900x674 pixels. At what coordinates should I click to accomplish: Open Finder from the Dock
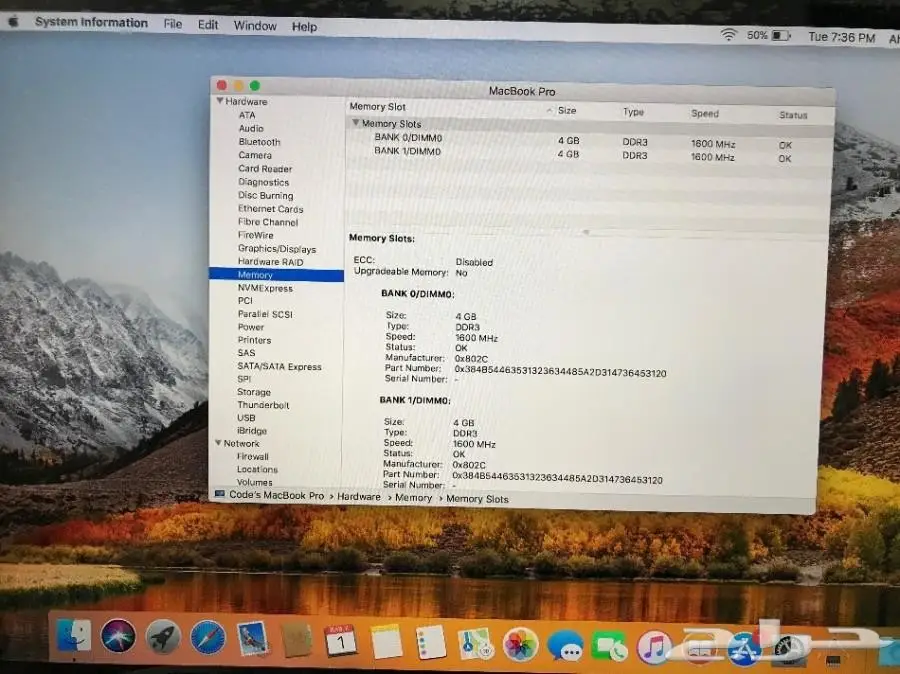74,636
